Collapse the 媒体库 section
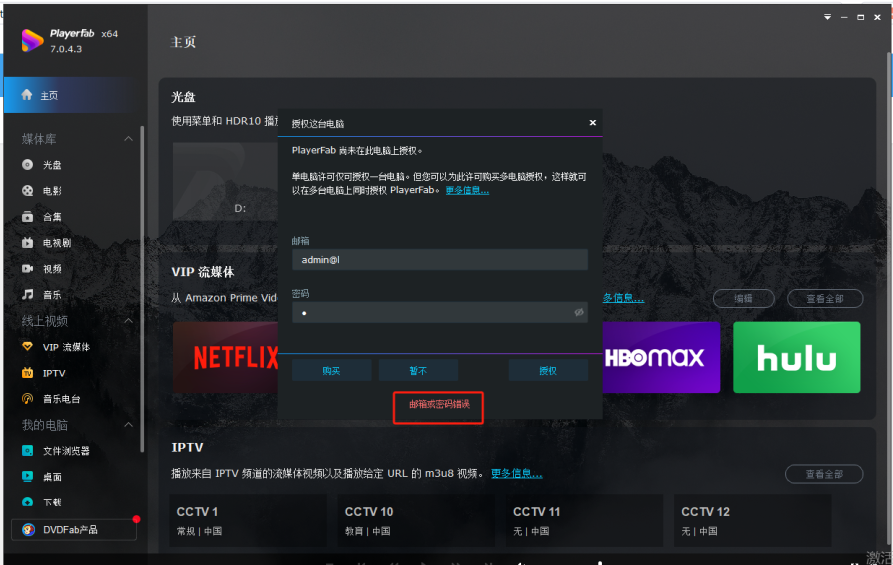Image resolution: width=893 pixels, height=565 pixels. click(129, 138)
